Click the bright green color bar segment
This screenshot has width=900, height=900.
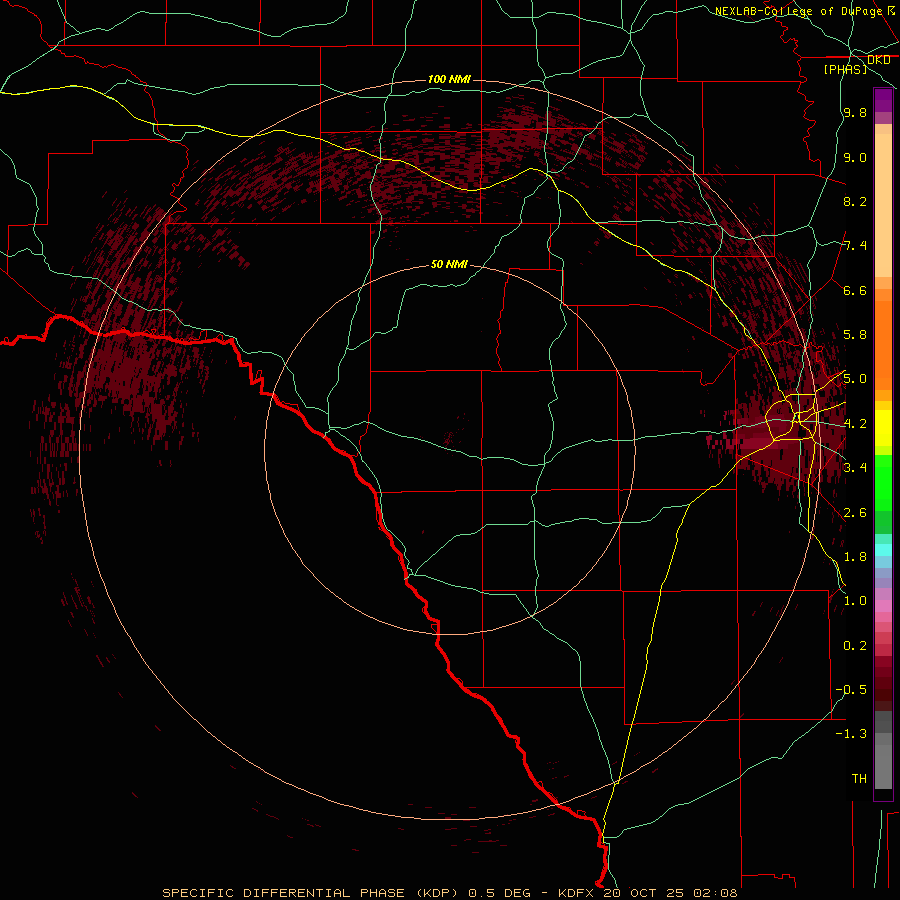[x=883, y=483]
